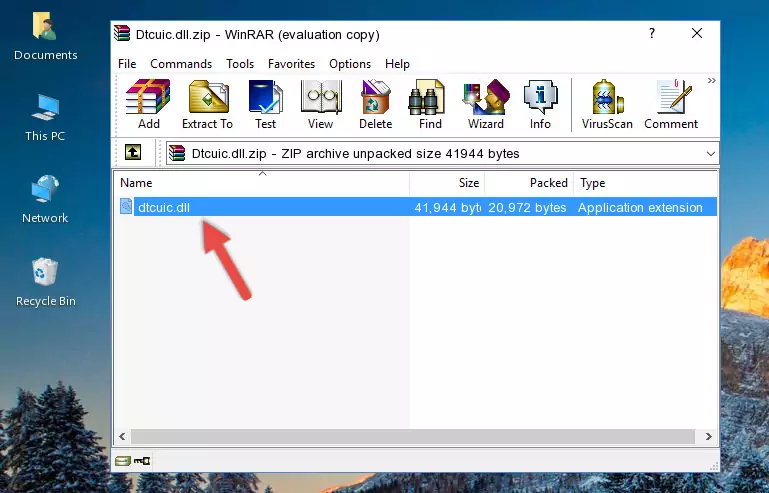Open the Help menu

(x=397, y=64)
